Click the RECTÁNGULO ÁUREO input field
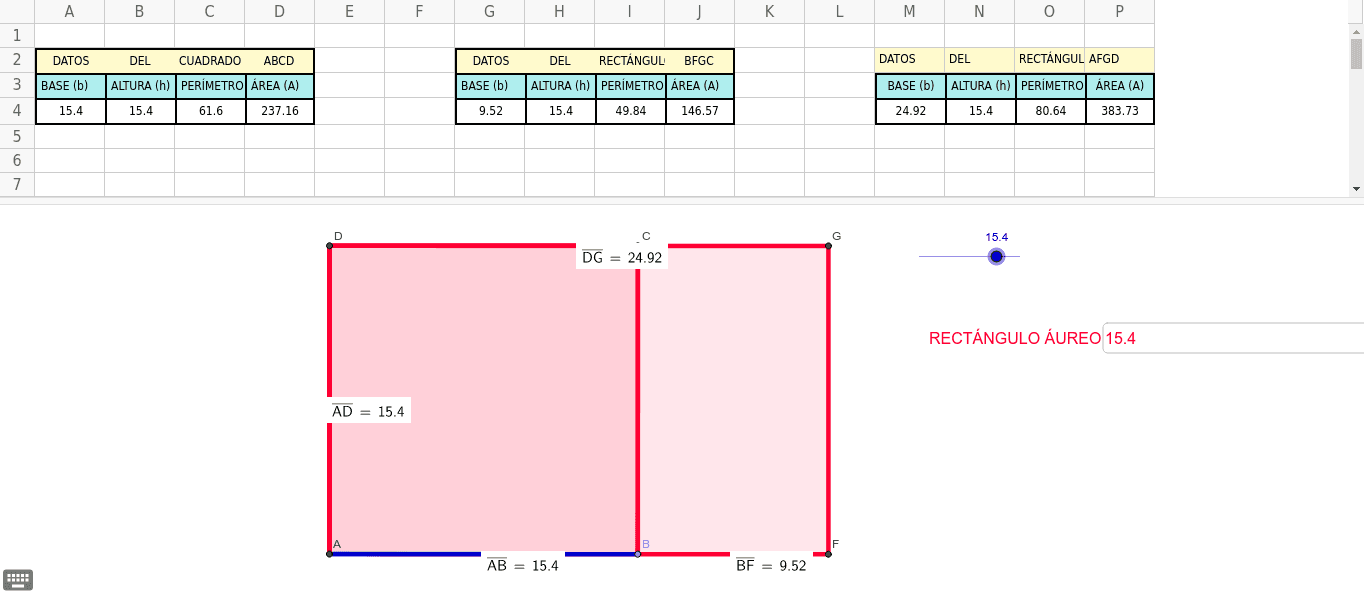The image size is (1366, 594). (x=1234, y=338)
